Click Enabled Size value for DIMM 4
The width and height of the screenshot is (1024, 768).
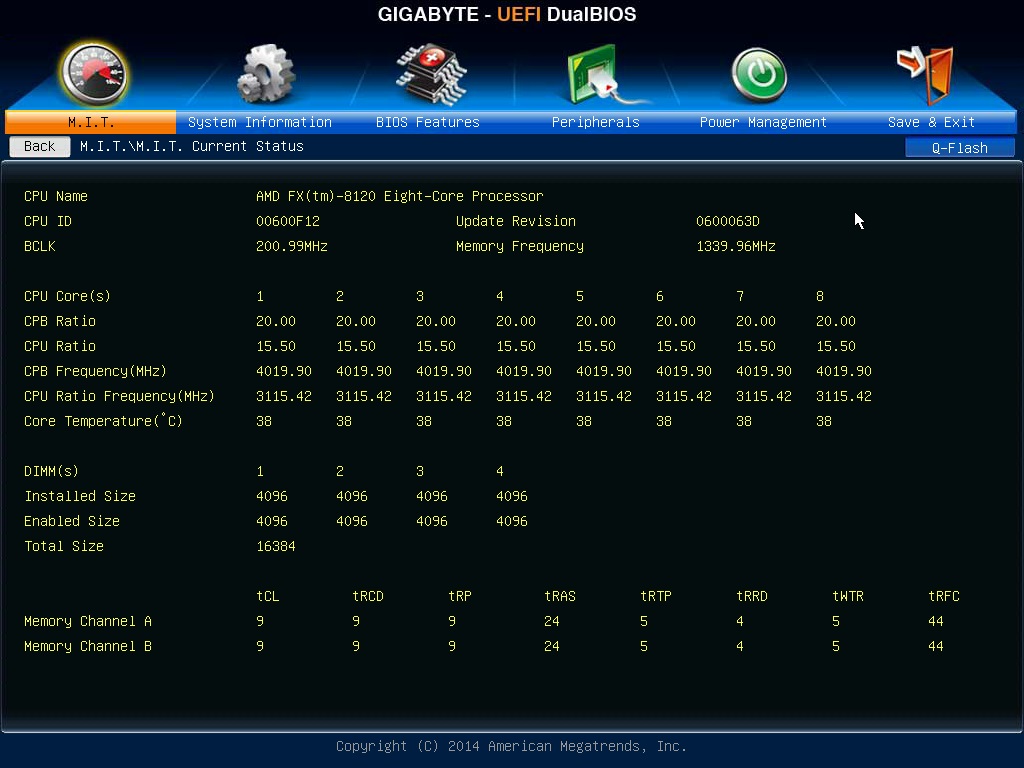pos(511,521)
